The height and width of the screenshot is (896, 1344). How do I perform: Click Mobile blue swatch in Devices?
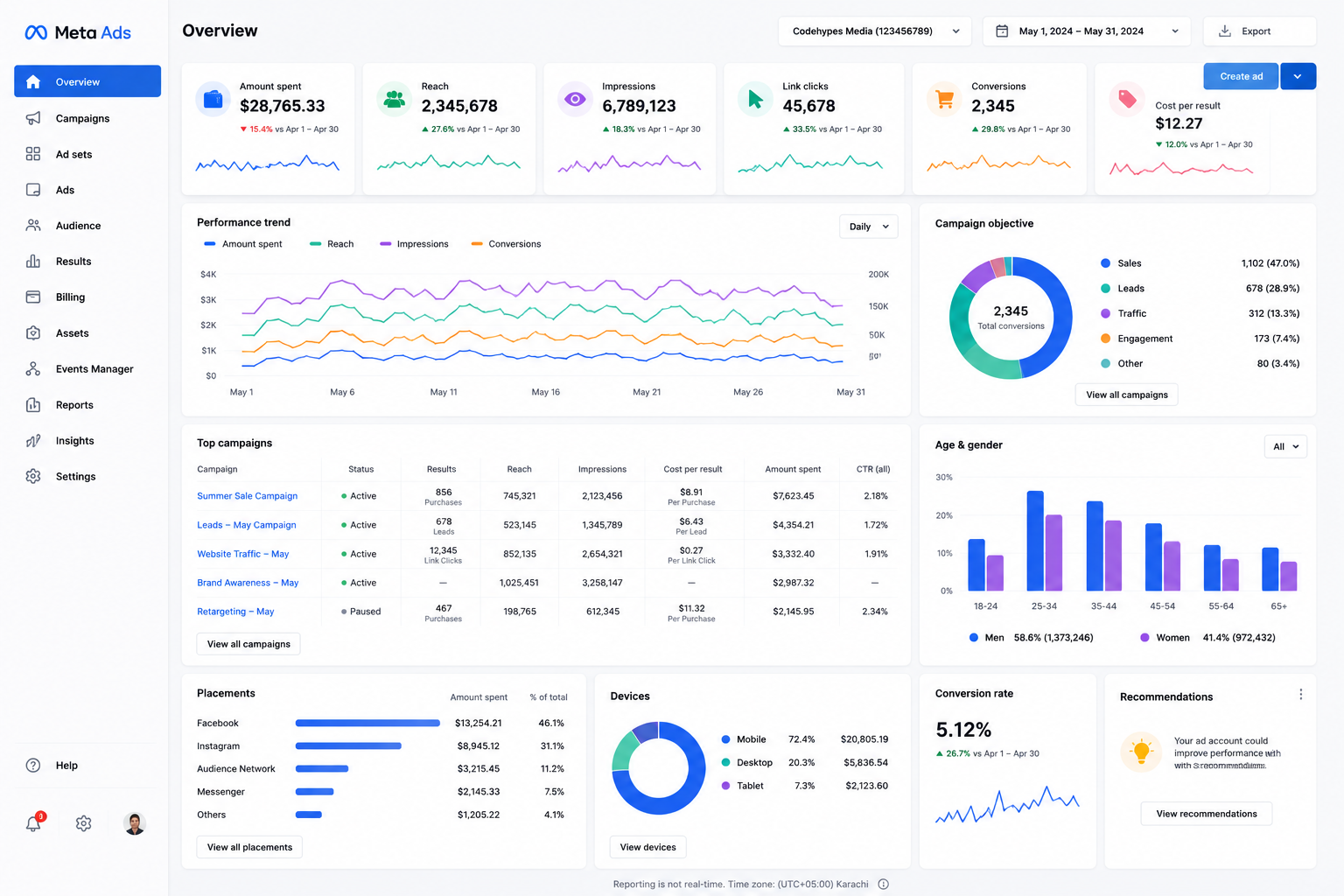tap(725, 739)
